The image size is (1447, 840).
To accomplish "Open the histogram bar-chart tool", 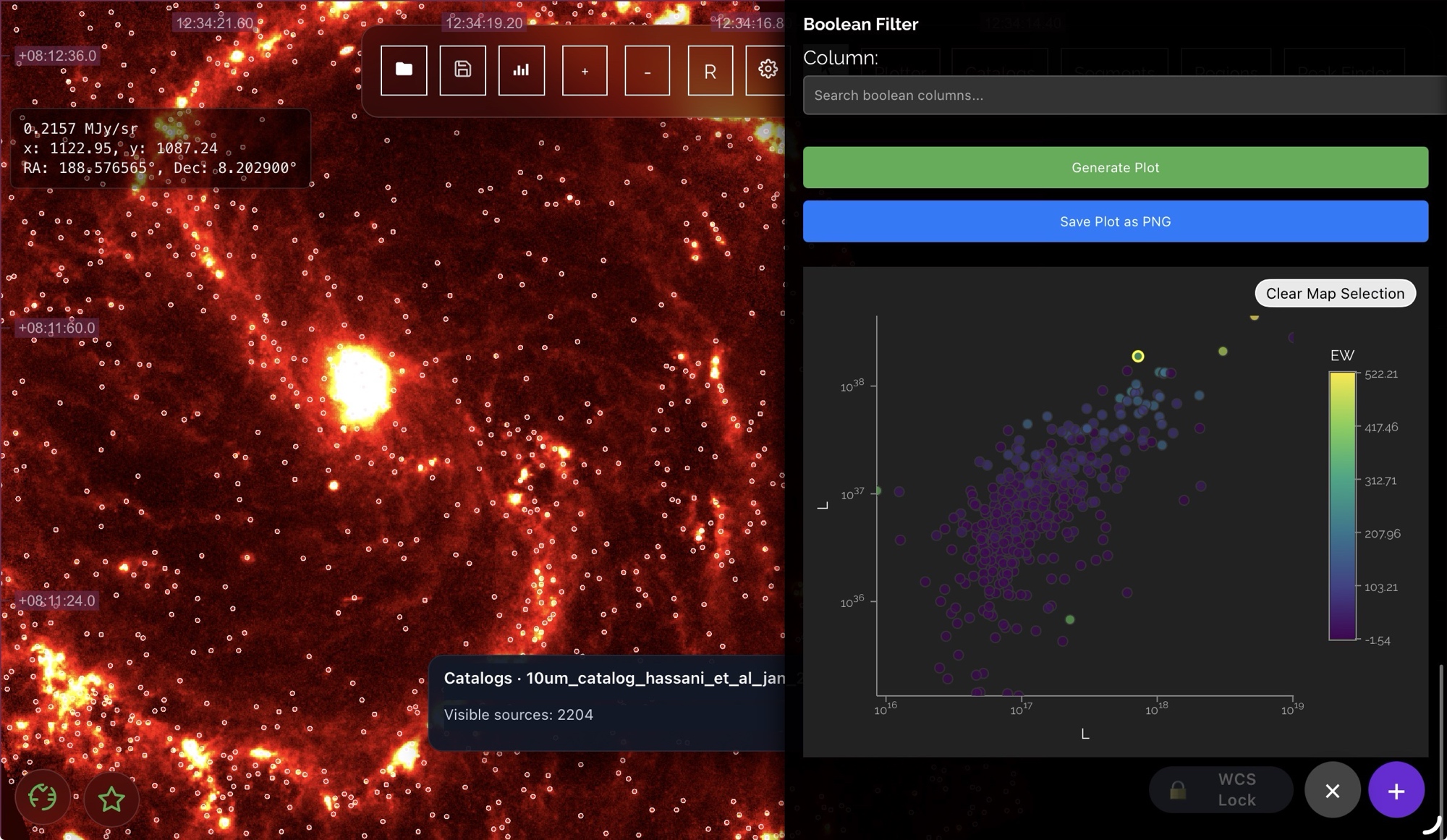I will click(521, 70).
